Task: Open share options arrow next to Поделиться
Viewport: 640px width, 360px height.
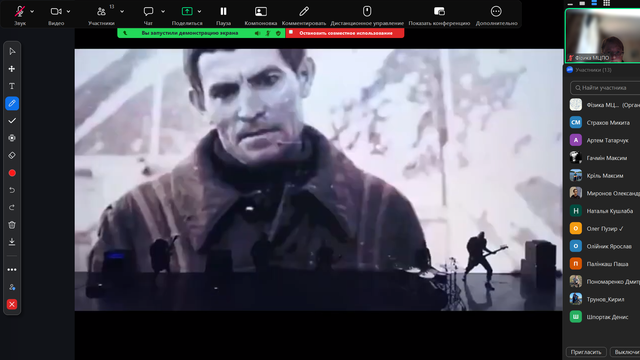Action: [x=199, y=11]
